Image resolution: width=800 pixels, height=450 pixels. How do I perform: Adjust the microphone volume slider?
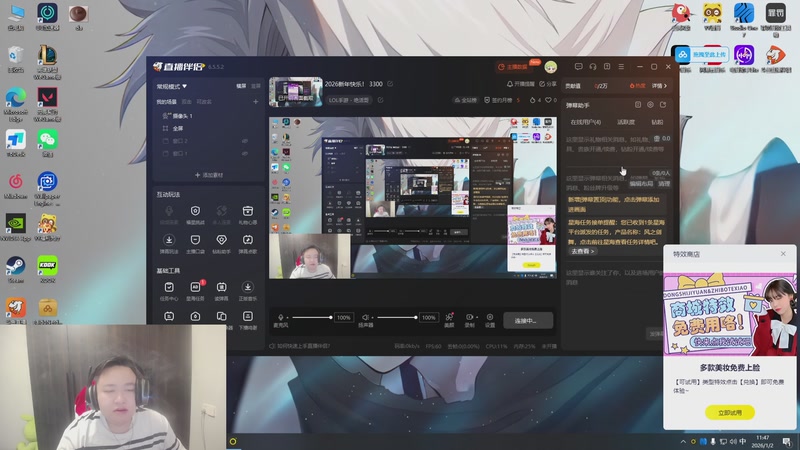coord(312,317)
